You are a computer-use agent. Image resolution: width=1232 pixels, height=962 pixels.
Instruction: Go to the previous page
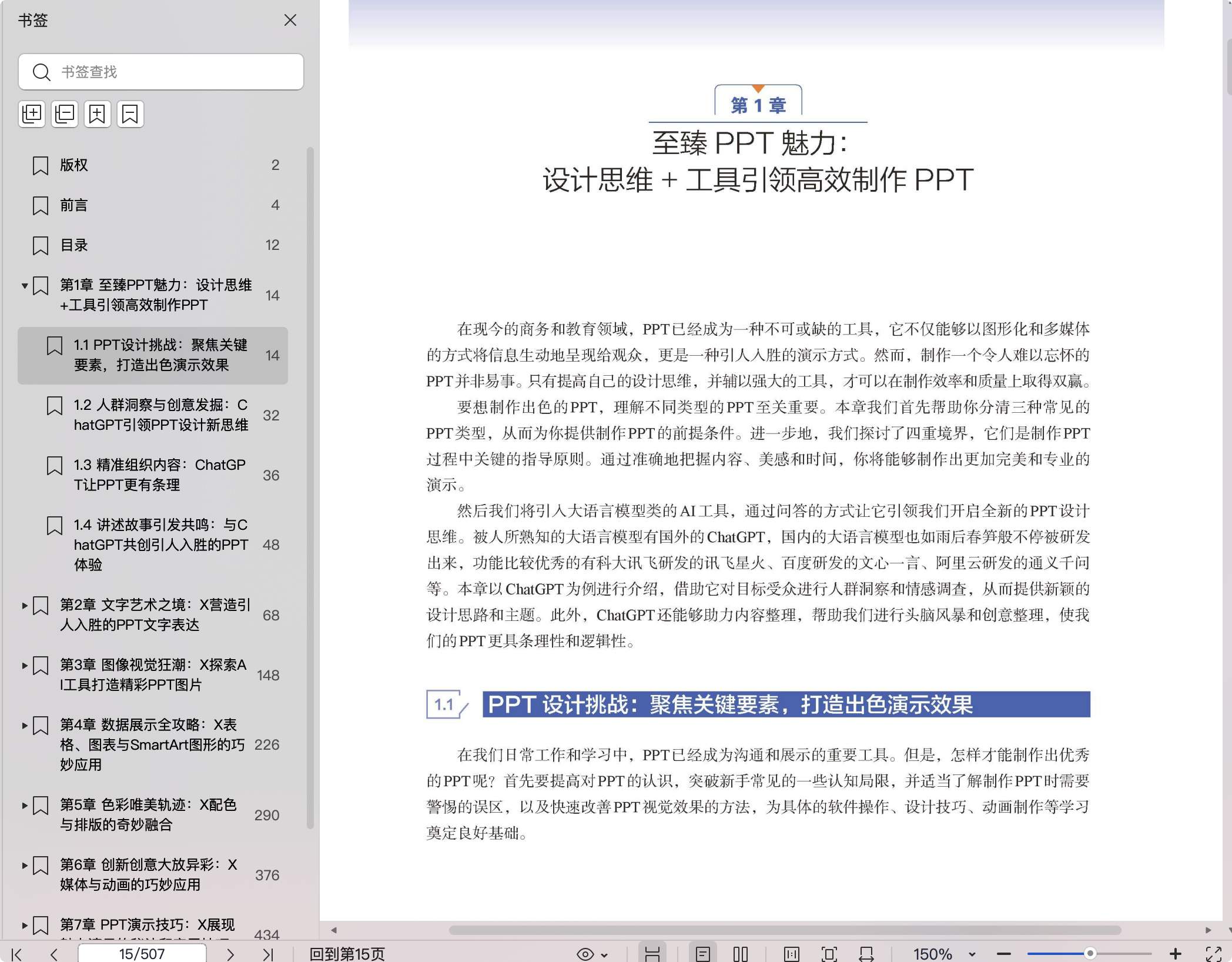click(x=54, y=954)
